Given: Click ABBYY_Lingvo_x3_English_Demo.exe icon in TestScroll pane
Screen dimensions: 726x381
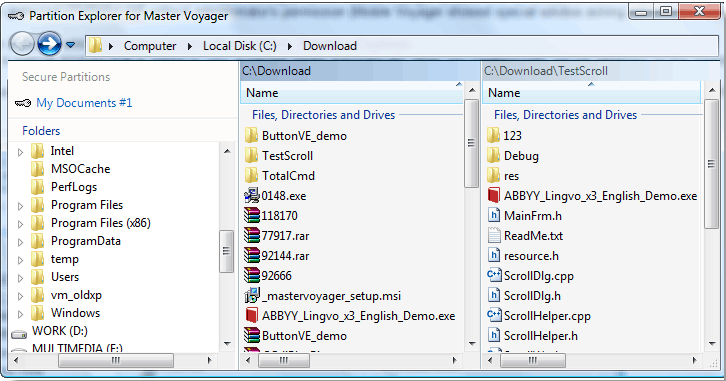Looking at the screenshot, I should [x=494, y=196].
